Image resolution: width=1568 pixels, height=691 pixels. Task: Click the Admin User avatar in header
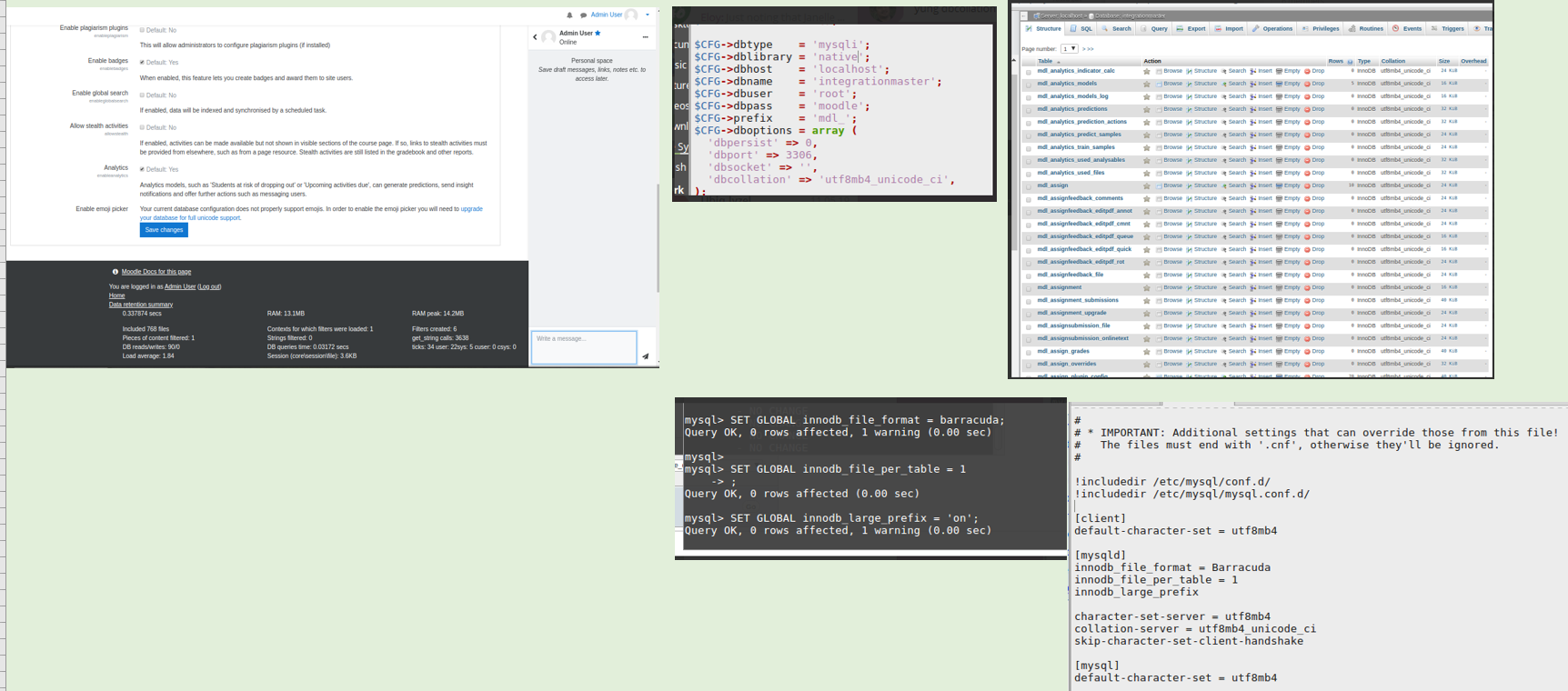[x=631, y=15]
